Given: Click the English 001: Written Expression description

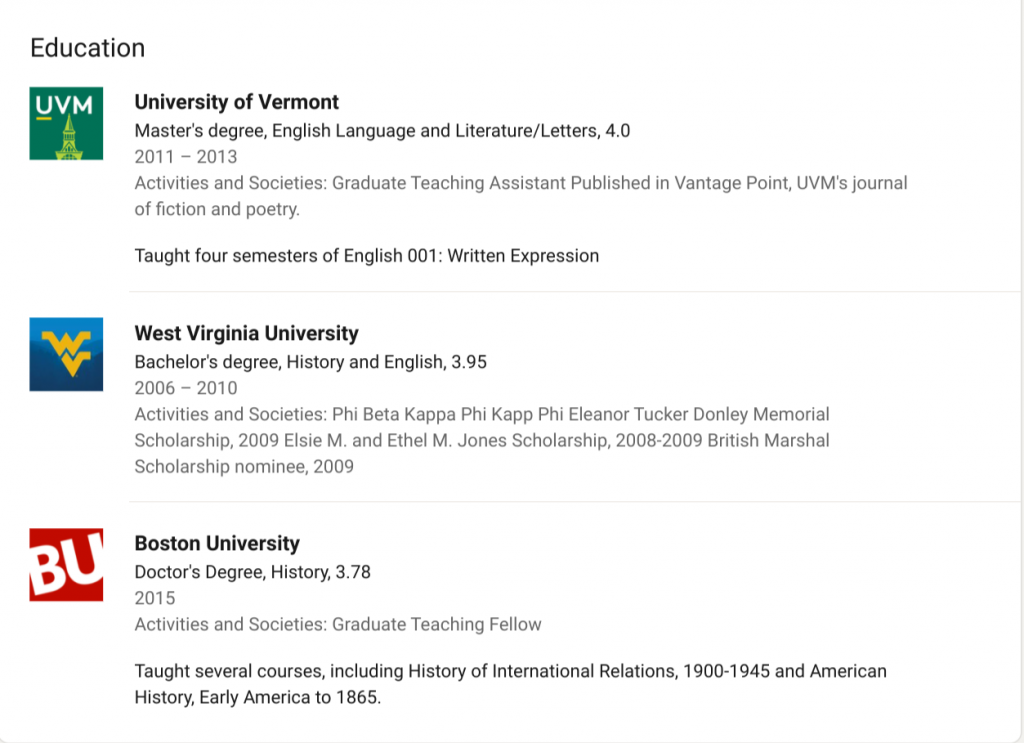Looking at the screenshot, I should coord(366,255).
